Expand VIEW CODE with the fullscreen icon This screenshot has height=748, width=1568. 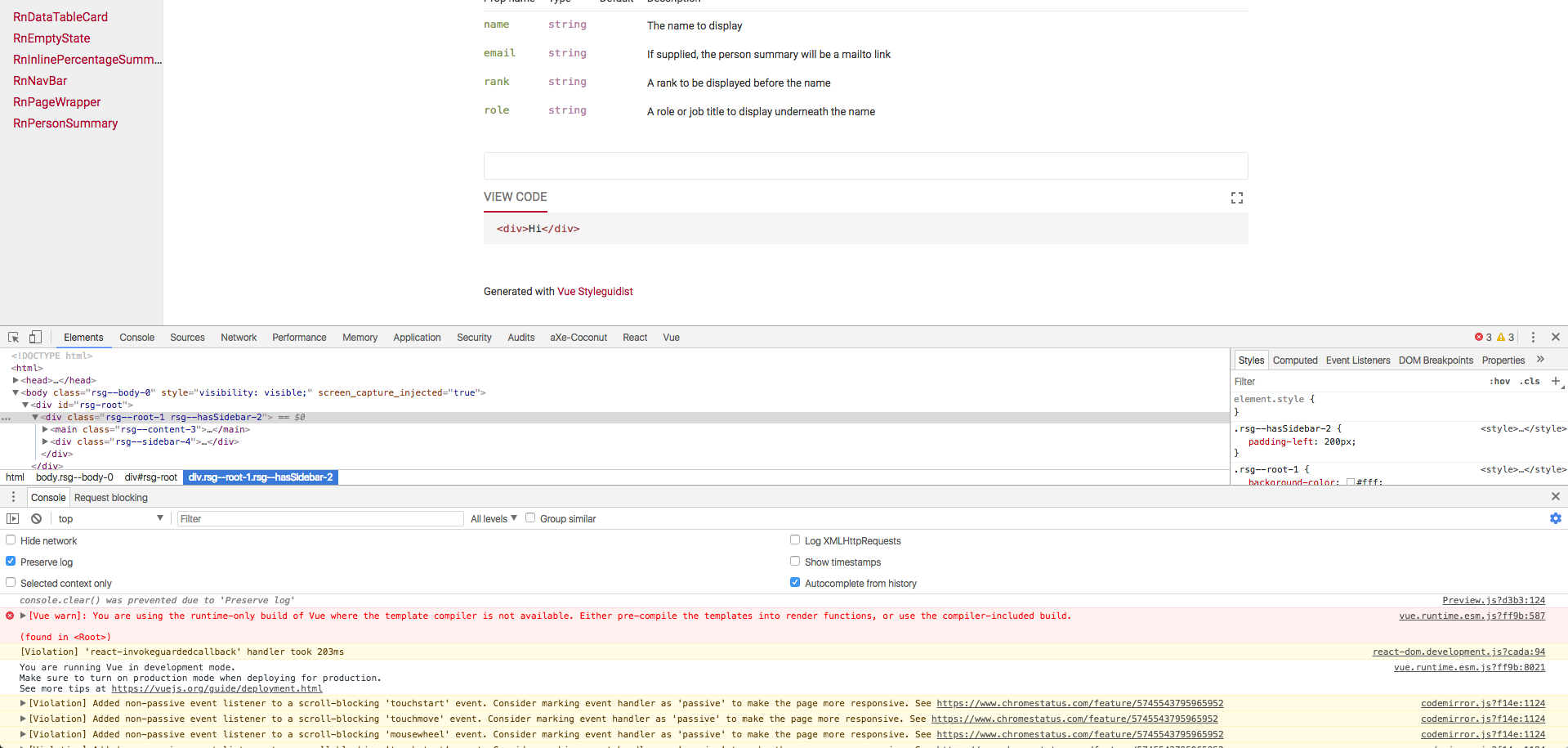tap(1236, 197)
